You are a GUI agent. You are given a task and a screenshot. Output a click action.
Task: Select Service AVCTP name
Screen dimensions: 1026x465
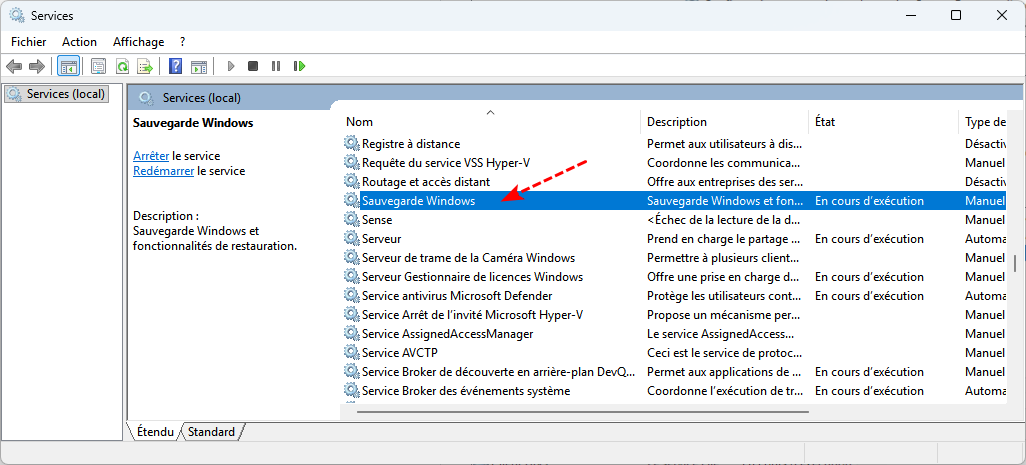400,353
